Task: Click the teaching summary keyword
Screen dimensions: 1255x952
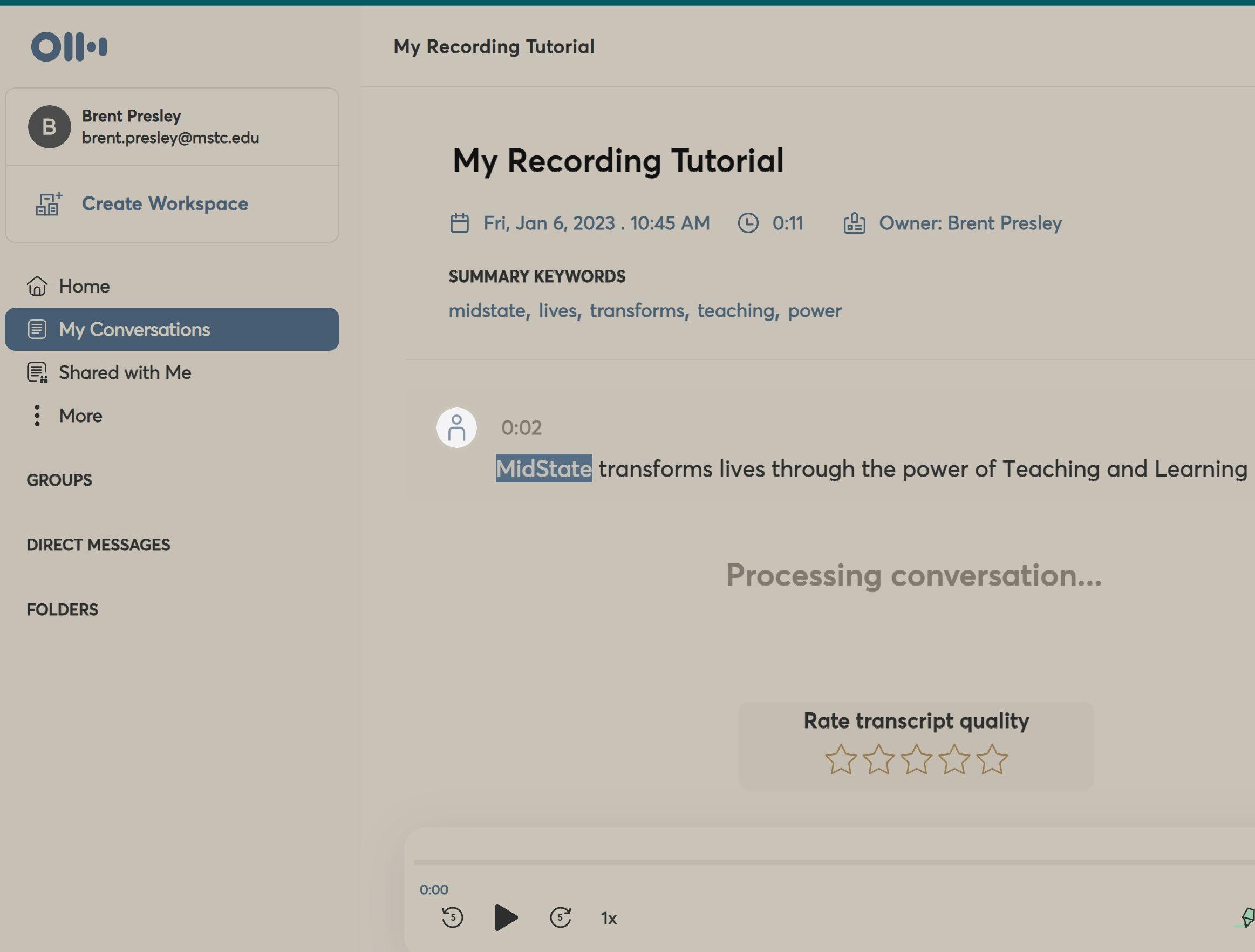Action: click(x=735, y=310)
